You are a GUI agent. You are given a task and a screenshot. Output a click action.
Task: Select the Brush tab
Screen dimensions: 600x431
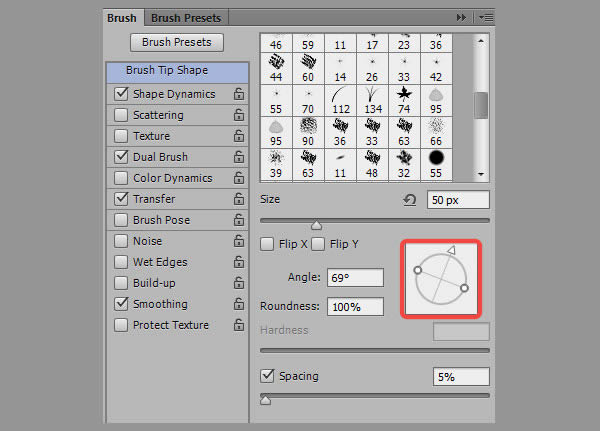coord(124,17)
